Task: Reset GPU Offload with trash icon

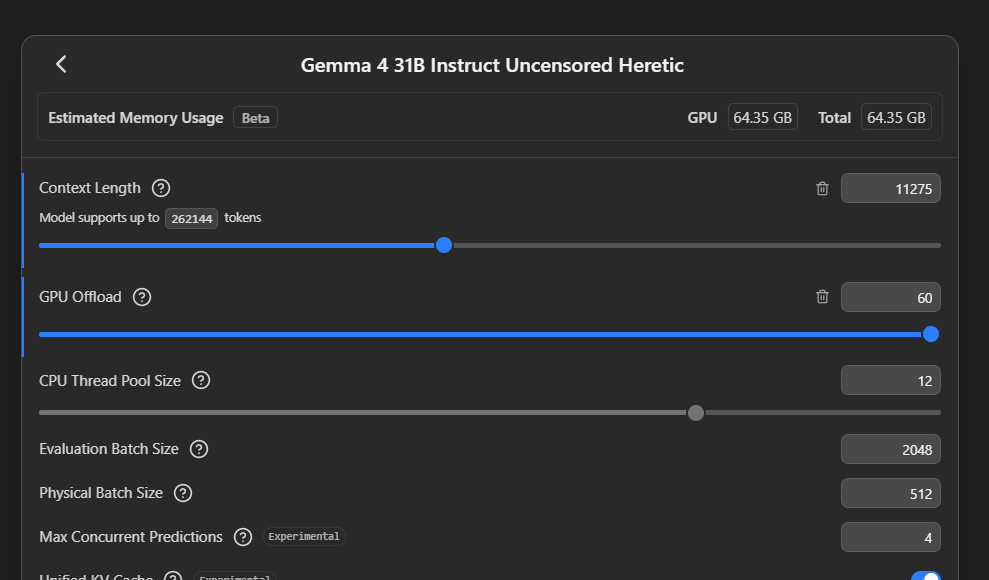Action: pyautogui.click(x=822, y=297)
